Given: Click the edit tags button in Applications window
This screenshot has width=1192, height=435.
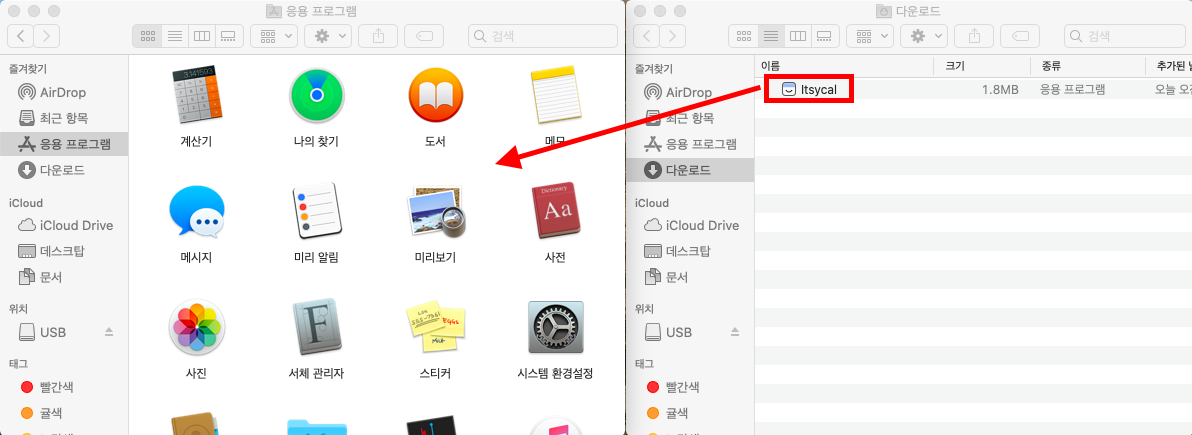Looking at the screenshot, I should click(423, 35).
